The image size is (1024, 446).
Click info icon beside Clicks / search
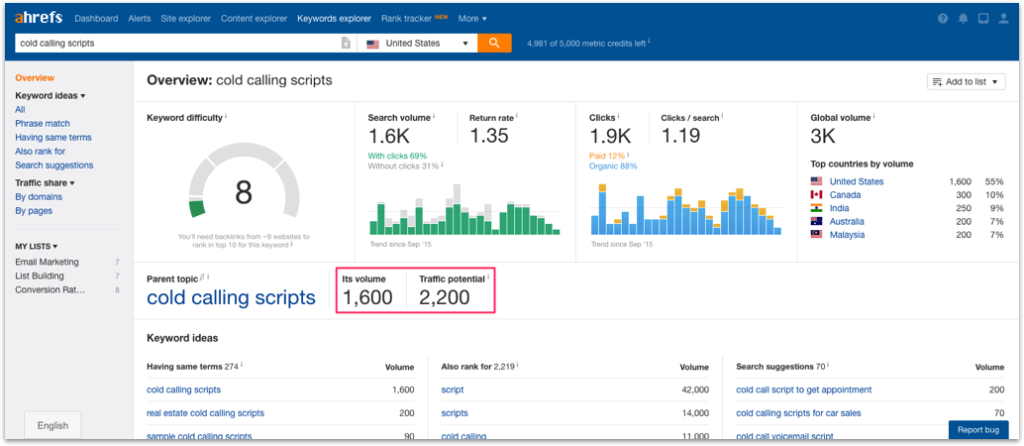click(x=722, y=116)
